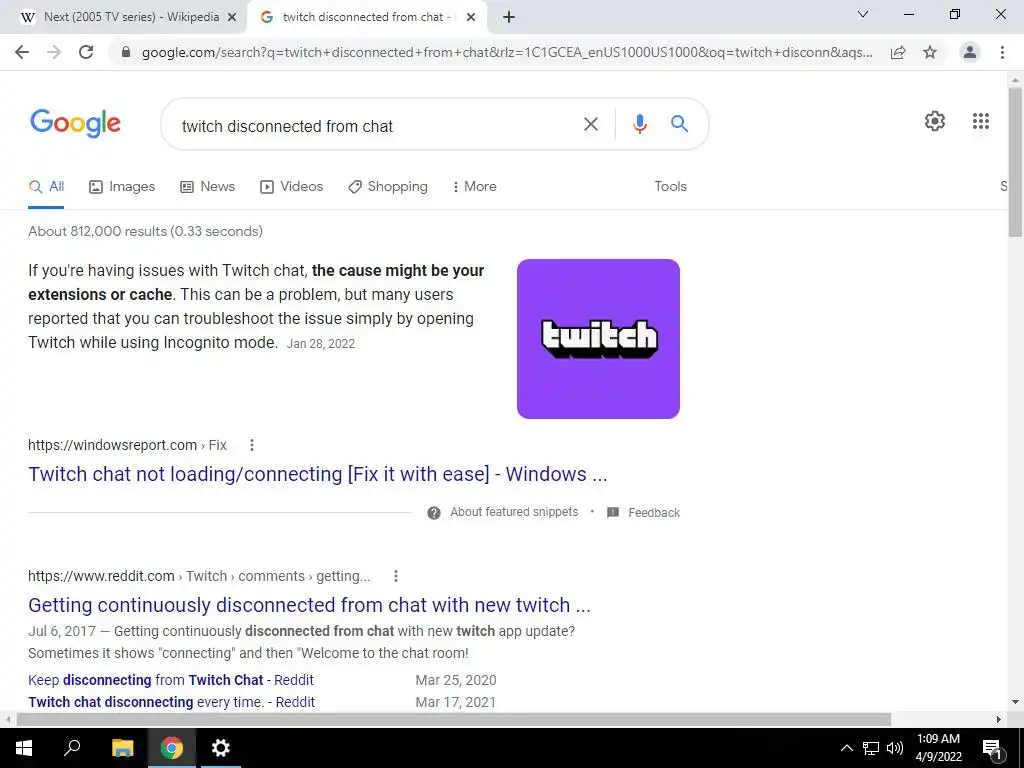Image resolution: width=1024 pixels, height=768 pixels.
Task: Open search Tools options
Action: tap(671, 187)
